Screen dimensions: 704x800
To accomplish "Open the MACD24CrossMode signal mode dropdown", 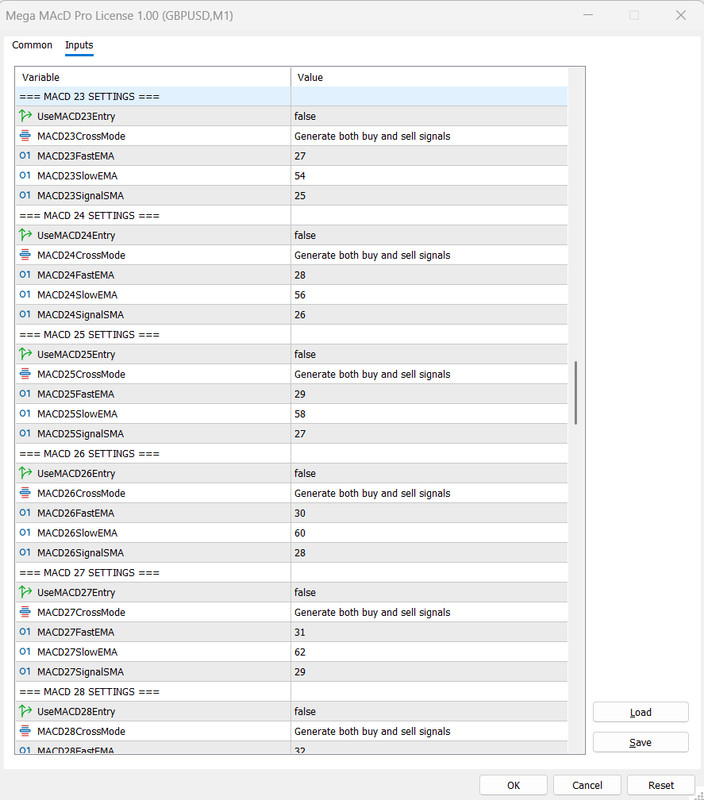I will tap(429, 255).
